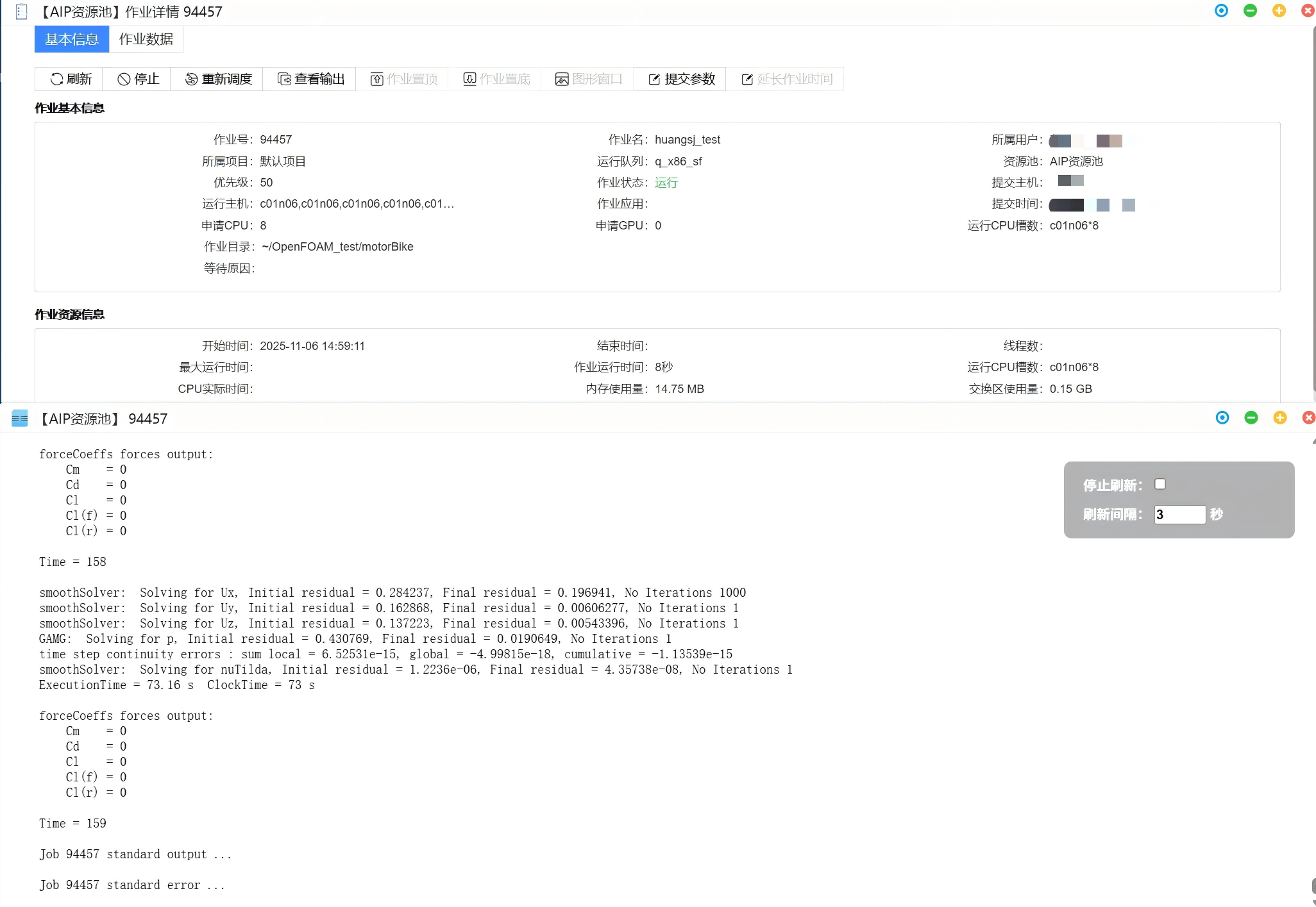
Task: Click the reschedule (重新调度) icon
Action: tap(191, 79)
